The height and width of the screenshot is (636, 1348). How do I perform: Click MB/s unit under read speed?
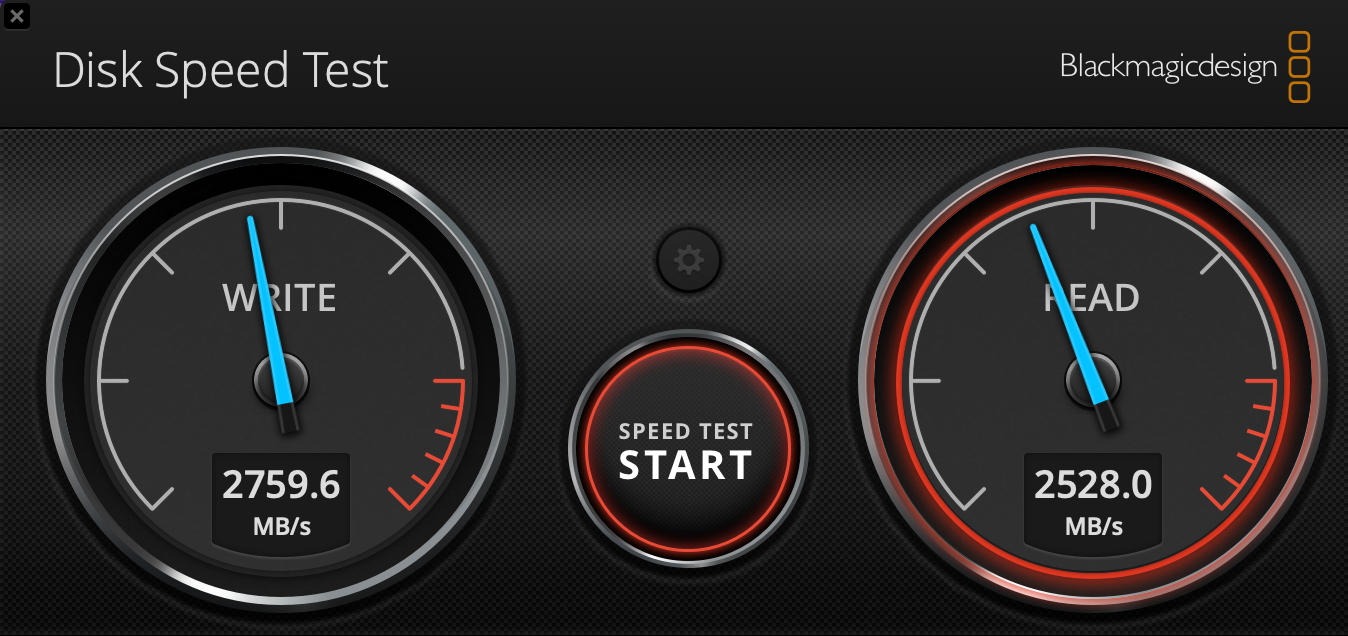coord(1093,526)
